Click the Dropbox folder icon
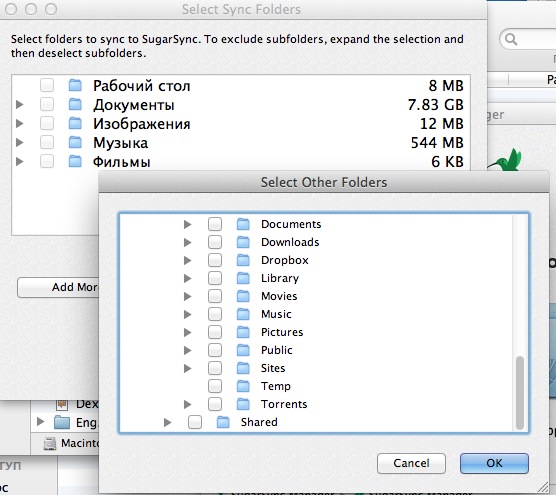Screen dimensions: 556x495 coord(243,260)
